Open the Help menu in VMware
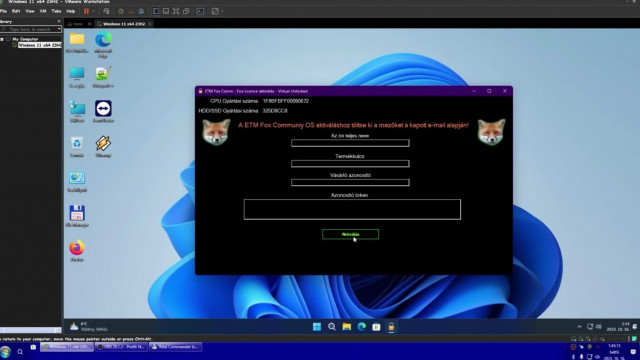Screen dimensions: 640x360 [x=71, y=11]
